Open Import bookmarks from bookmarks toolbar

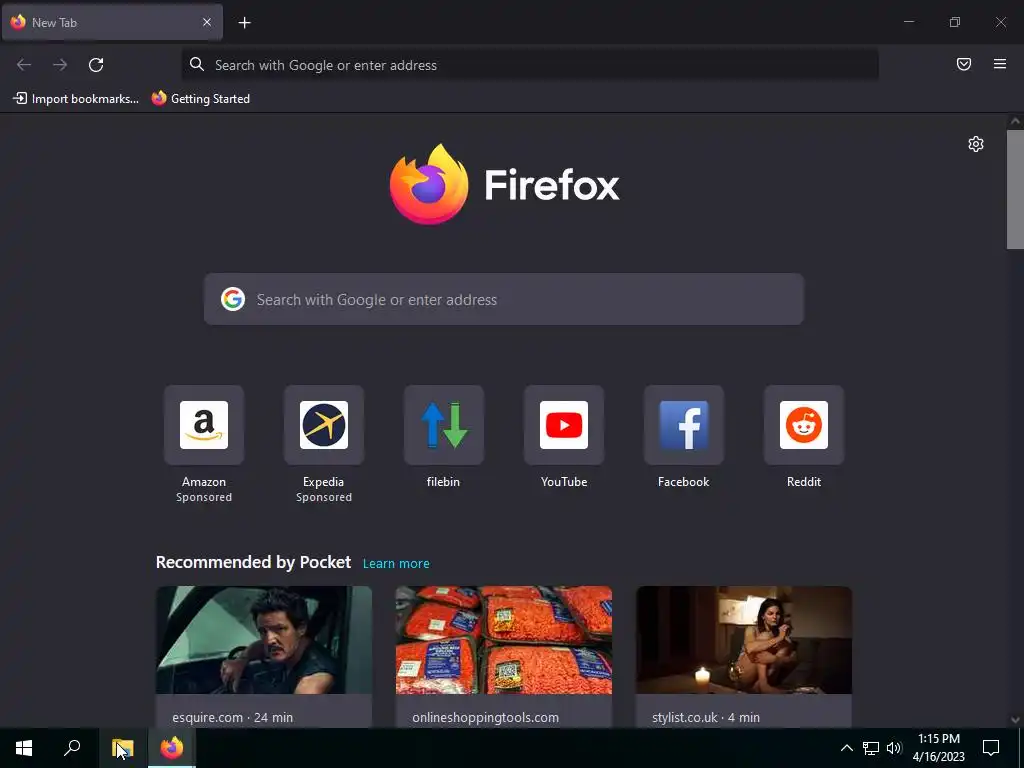76,99
